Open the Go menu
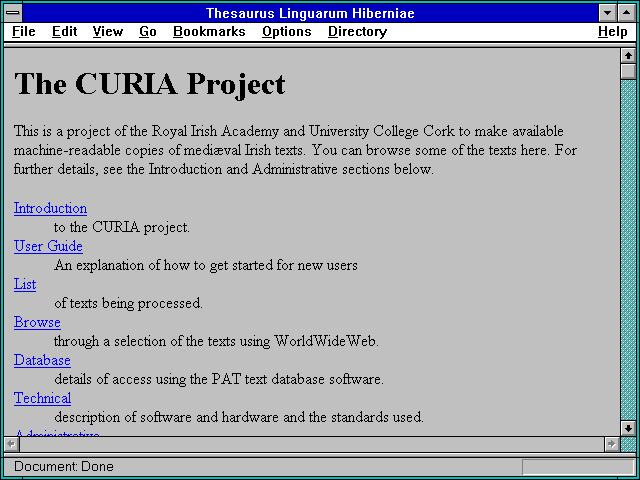640x480 pixels. coord(148,32)
